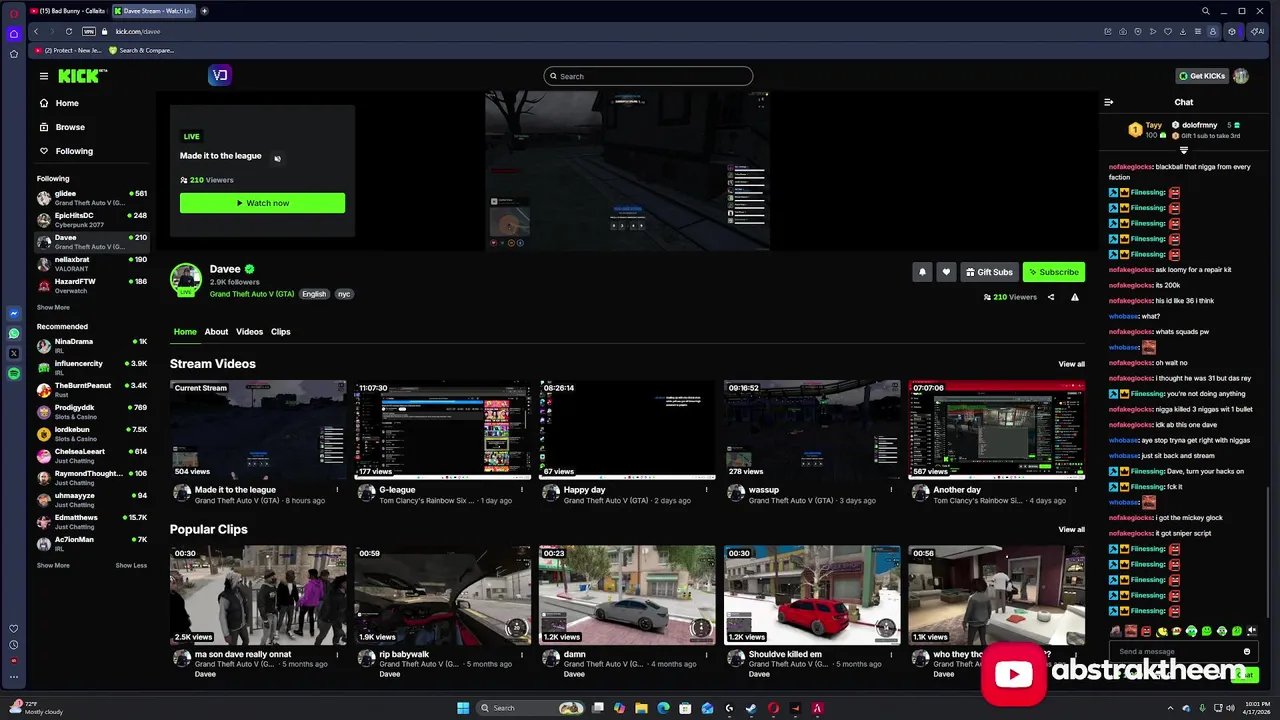
Task: Open the user profile avatar menu
Action: 1241,76
